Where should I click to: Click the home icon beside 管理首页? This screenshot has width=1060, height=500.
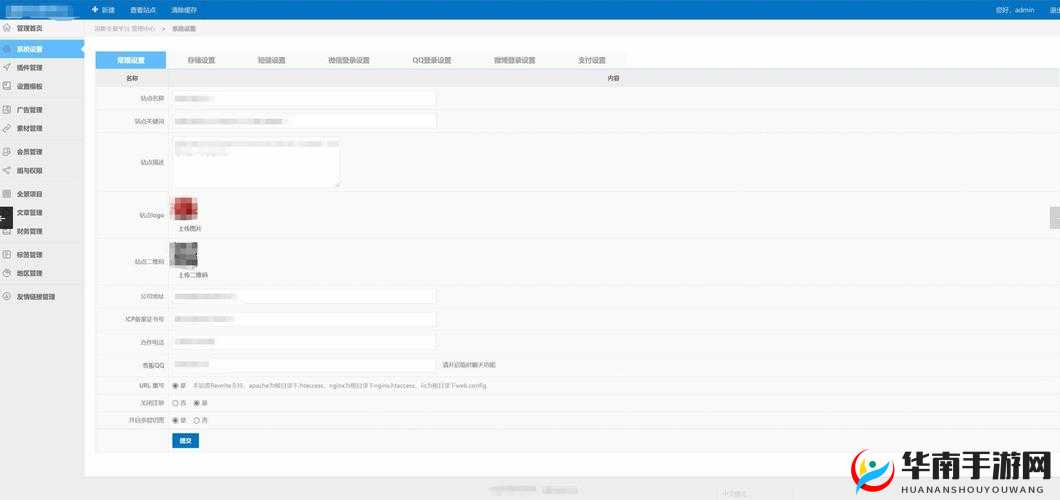(x=7, y=28)
